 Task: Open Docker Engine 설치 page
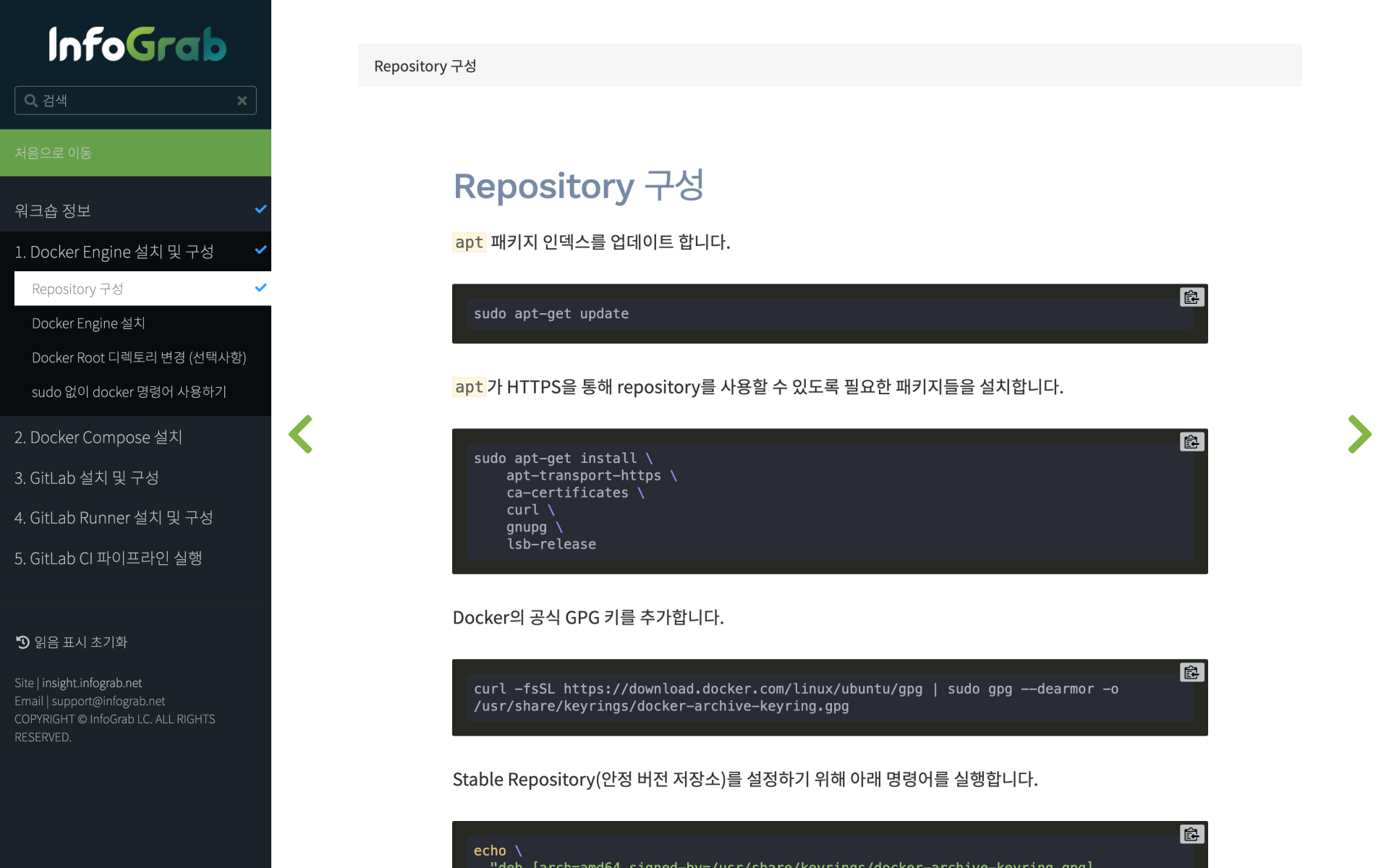[x=88, y=323]
